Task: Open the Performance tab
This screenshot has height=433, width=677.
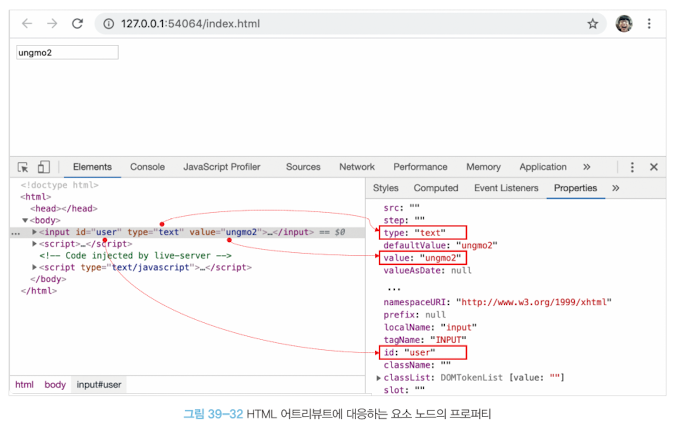Action: pos(420,167)
